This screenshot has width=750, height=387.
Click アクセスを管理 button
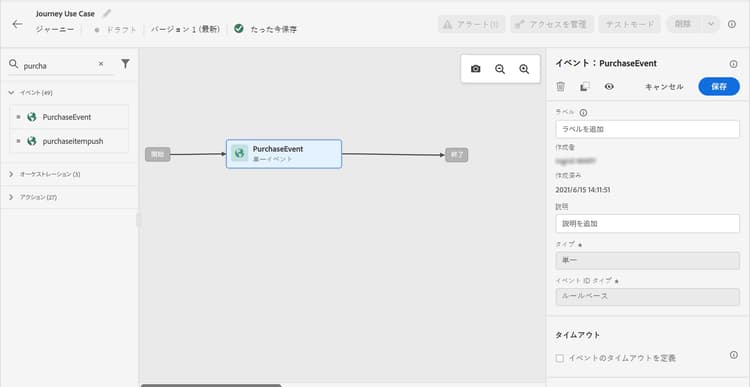click(x=552, y=24)
